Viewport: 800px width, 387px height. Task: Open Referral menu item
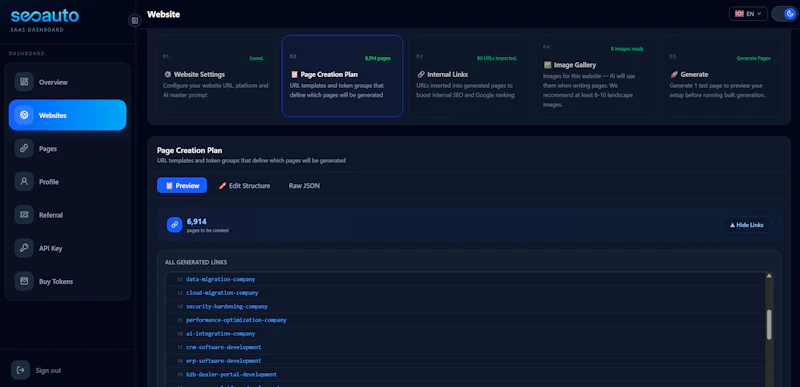(x=67, y=215)
